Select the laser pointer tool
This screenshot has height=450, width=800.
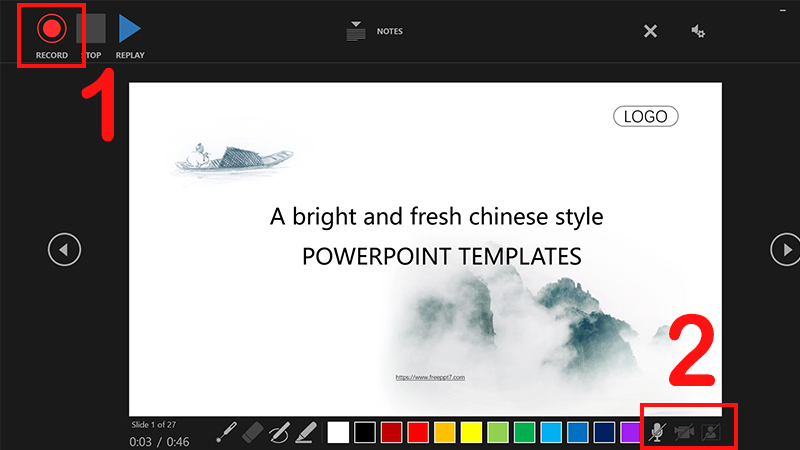coord(227,432)
